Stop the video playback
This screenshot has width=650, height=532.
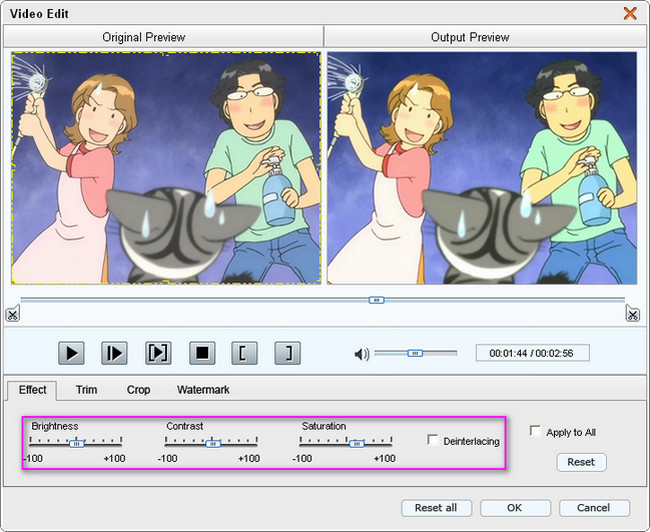point(202,353)
